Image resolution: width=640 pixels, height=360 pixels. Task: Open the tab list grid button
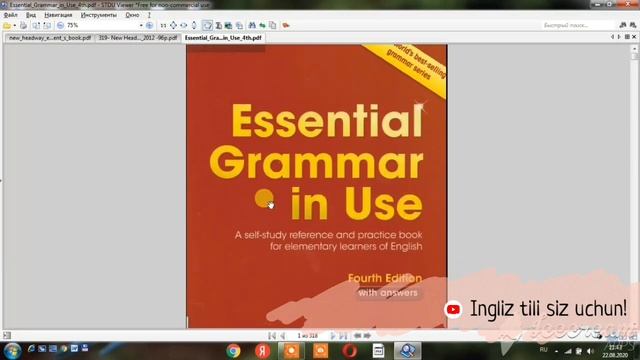627,37
